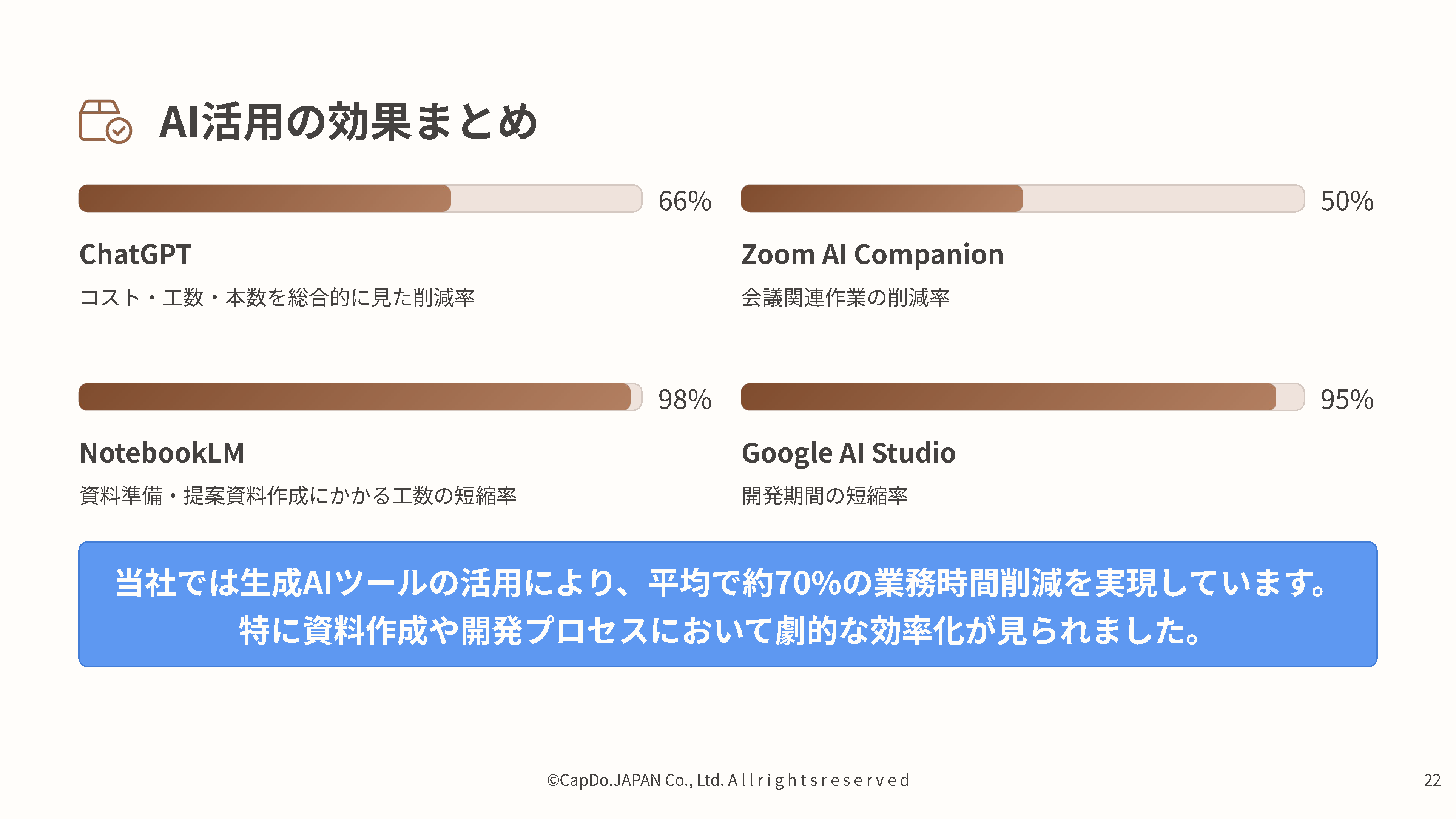Image resolution: width=1456 pixels, height=819 pixels.
Task: Click the box with checkmark icon beside the title
Action: (x=105, y=122)
